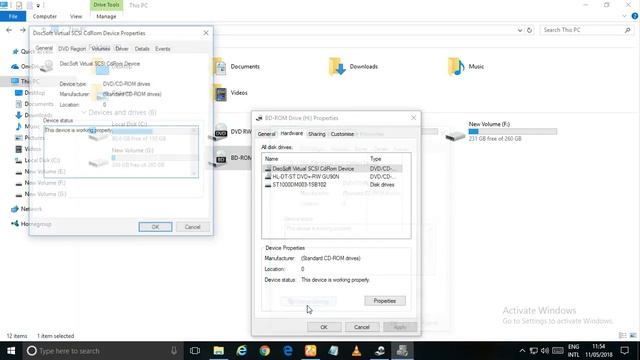The height and width of the screenshot is (360, 640).
Task: Click New Volume (F:) storage usage bar
Action: click(x=513, y=131)
